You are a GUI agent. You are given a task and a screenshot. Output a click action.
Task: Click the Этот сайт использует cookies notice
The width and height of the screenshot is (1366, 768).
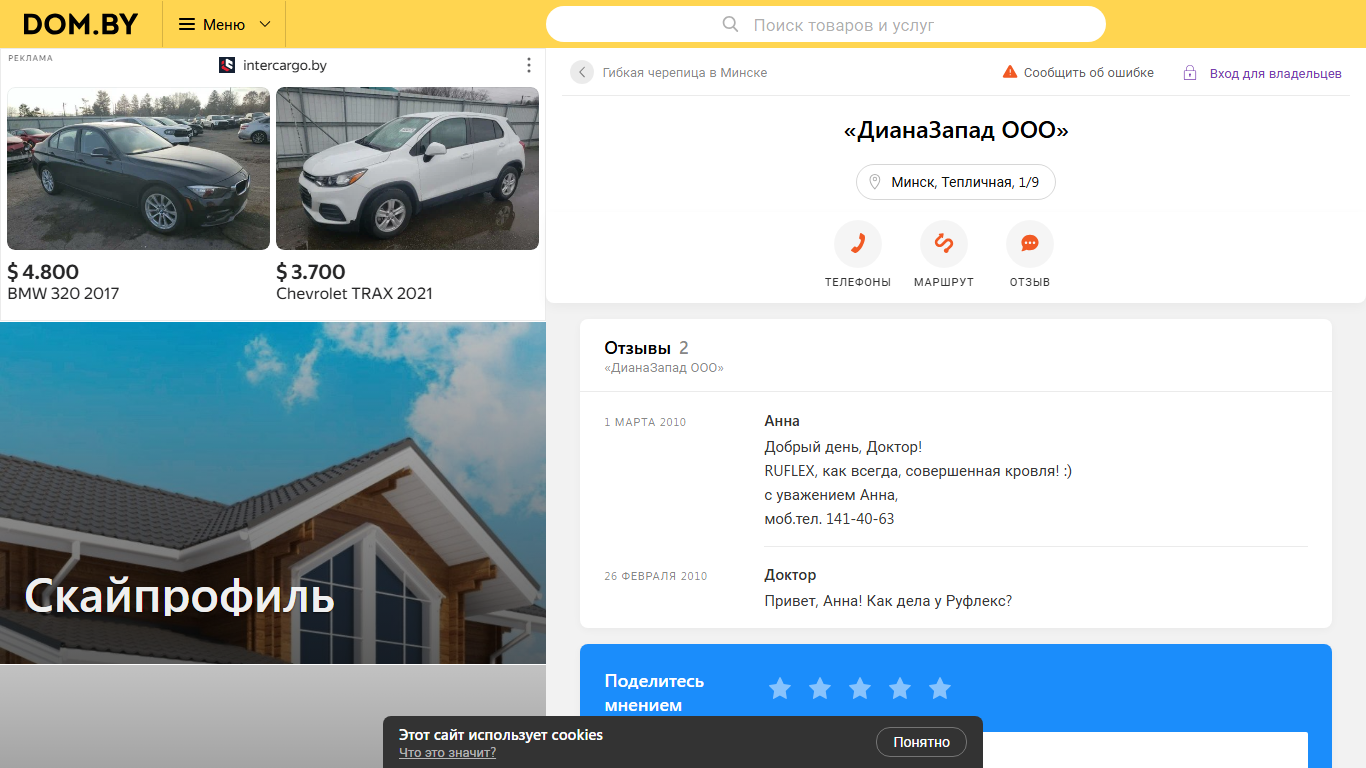501,735
